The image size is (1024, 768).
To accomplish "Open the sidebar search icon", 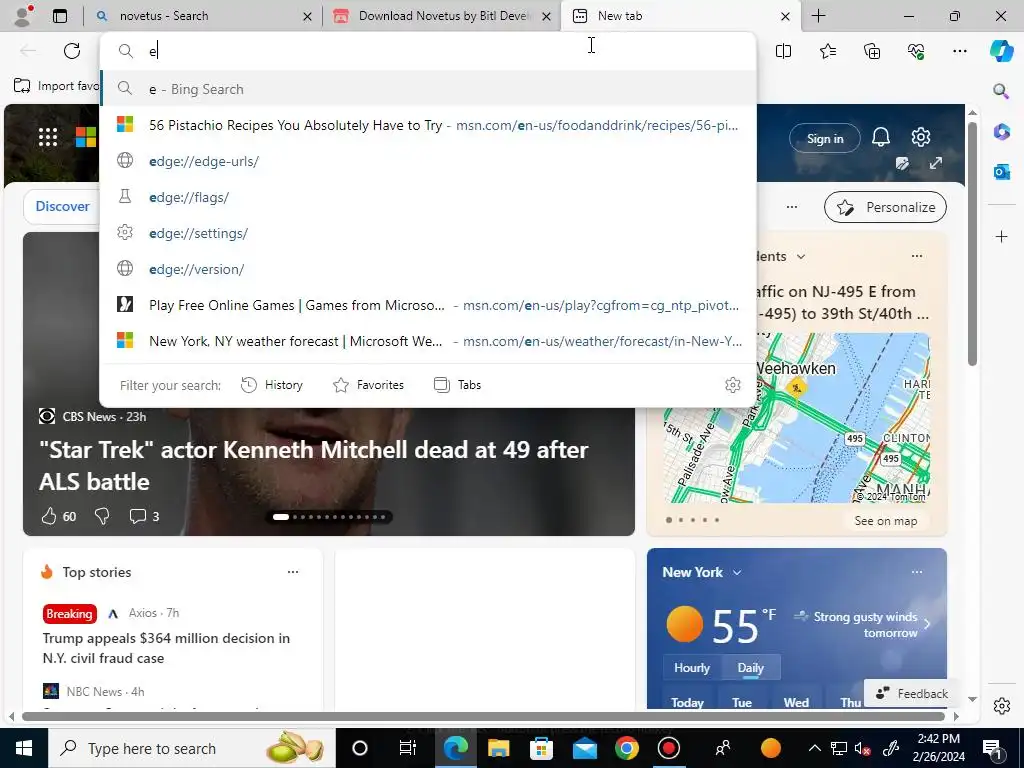I will 1001,91.
